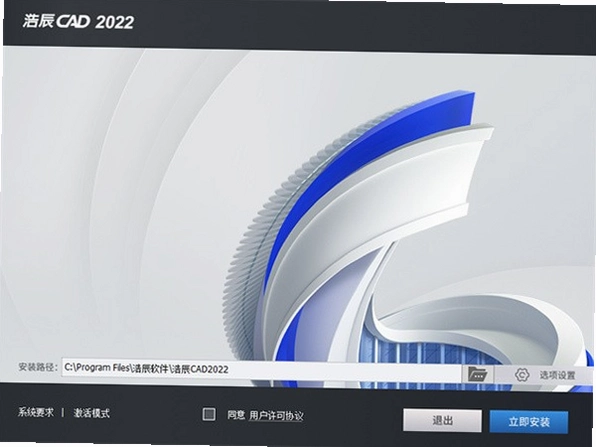Screen dimensions: 596x447
Task: Click on C:\Program Files in the path box
Action: click(x=97, y=368)
